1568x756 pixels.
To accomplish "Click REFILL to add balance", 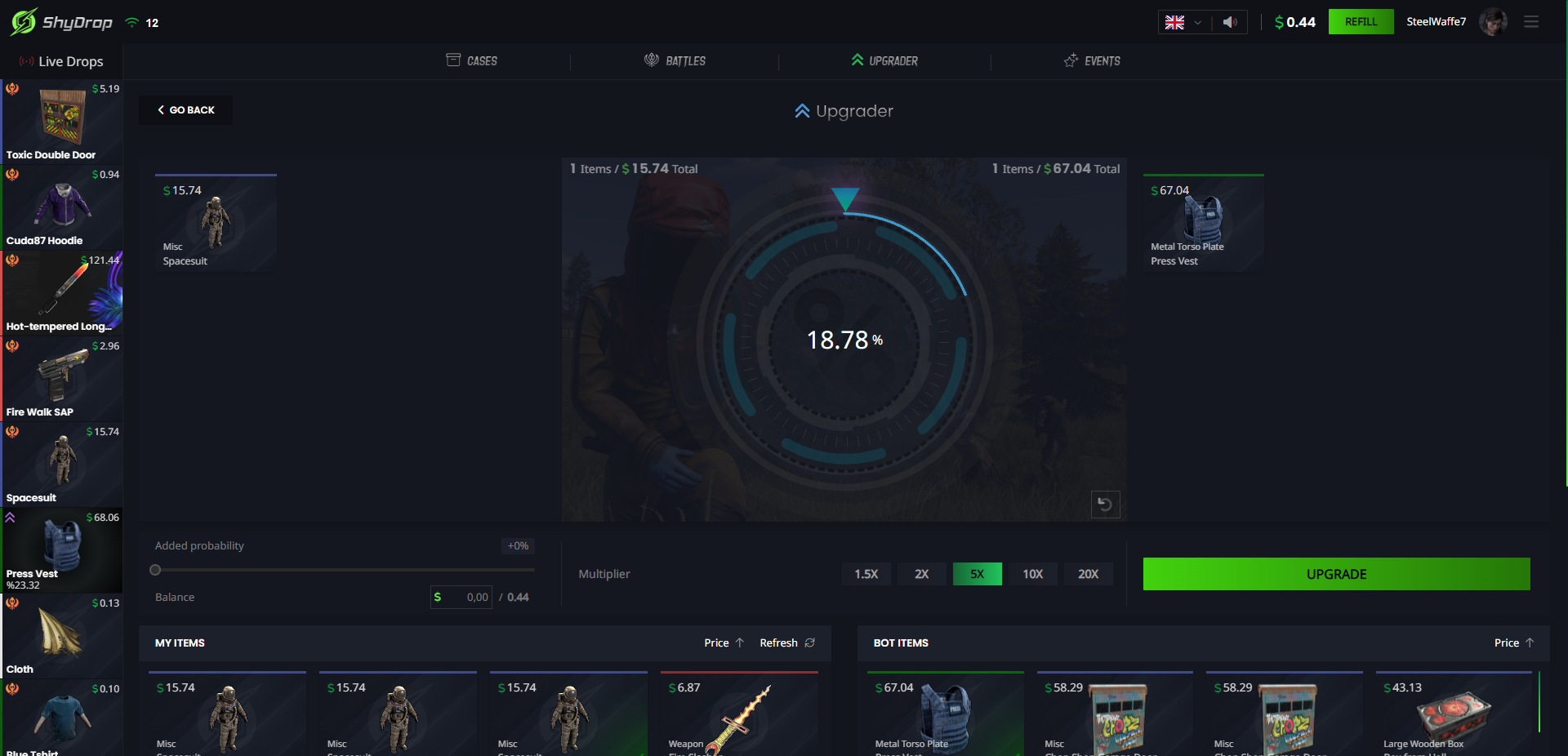I will click(1360, 22).
